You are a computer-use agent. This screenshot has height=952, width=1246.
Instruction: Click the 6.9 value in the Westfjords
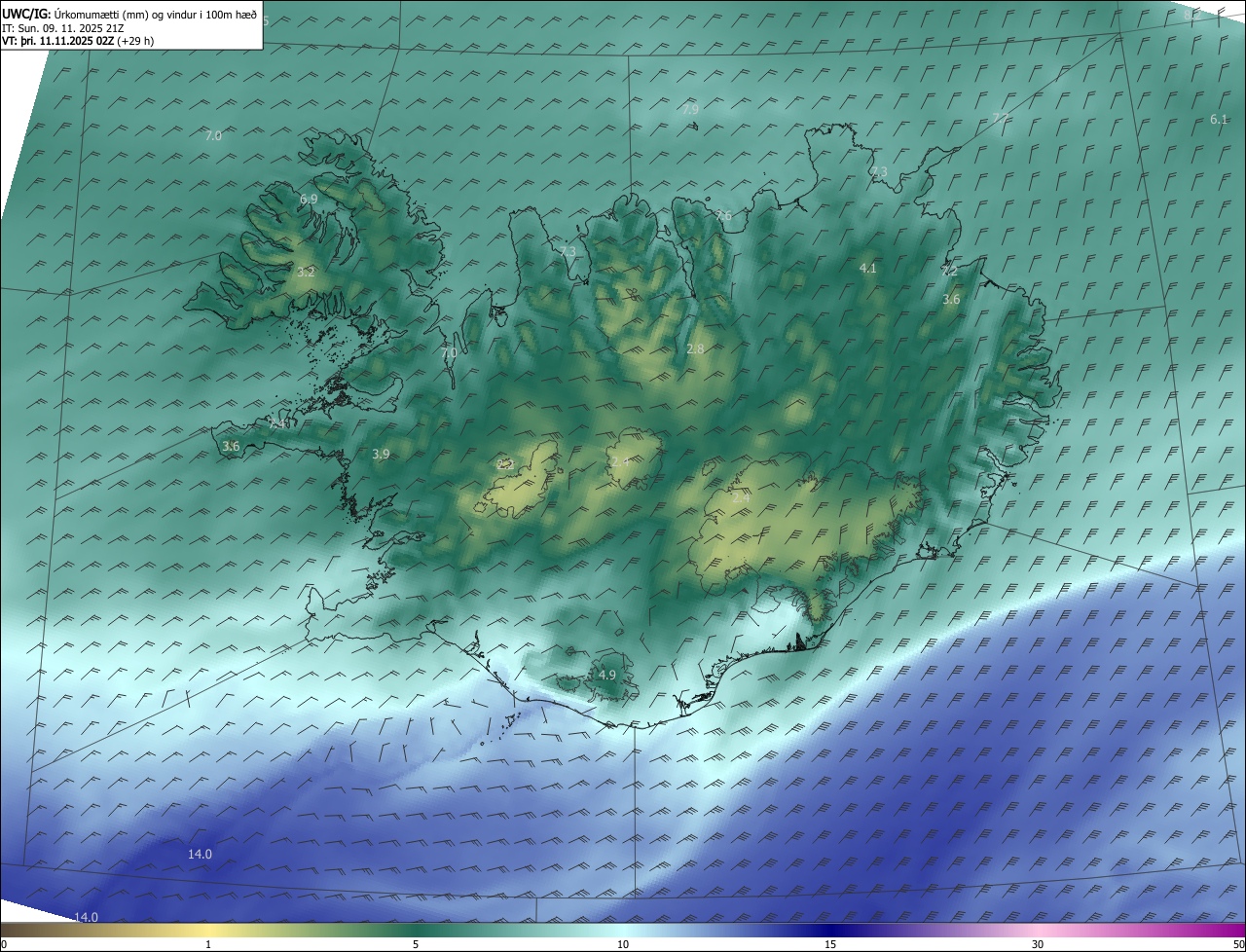(x=309, y=199)
